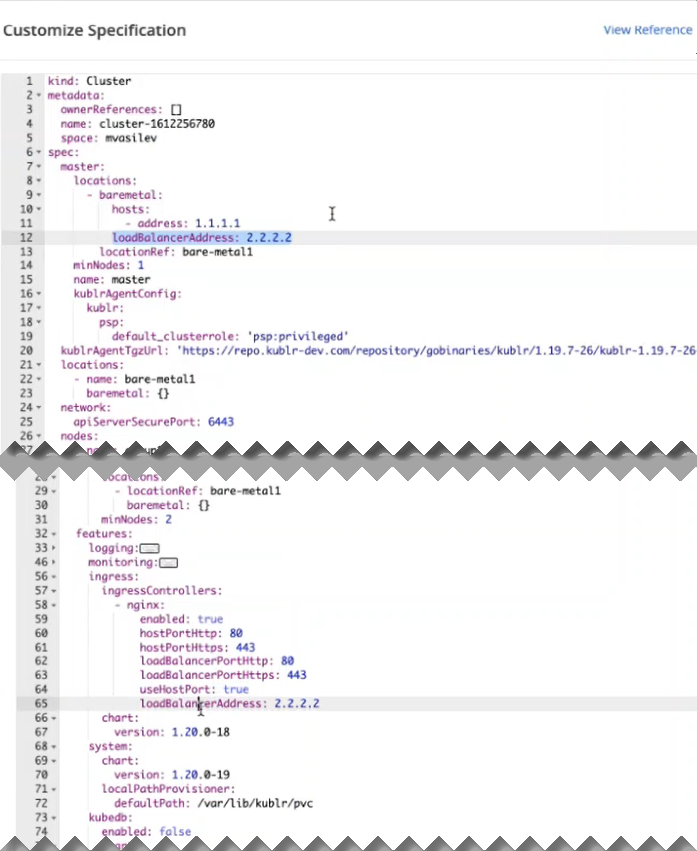Click the apiServerSecurePort value 6443
The height and width of the screenshot is (851, 697).
pos(221,422)
